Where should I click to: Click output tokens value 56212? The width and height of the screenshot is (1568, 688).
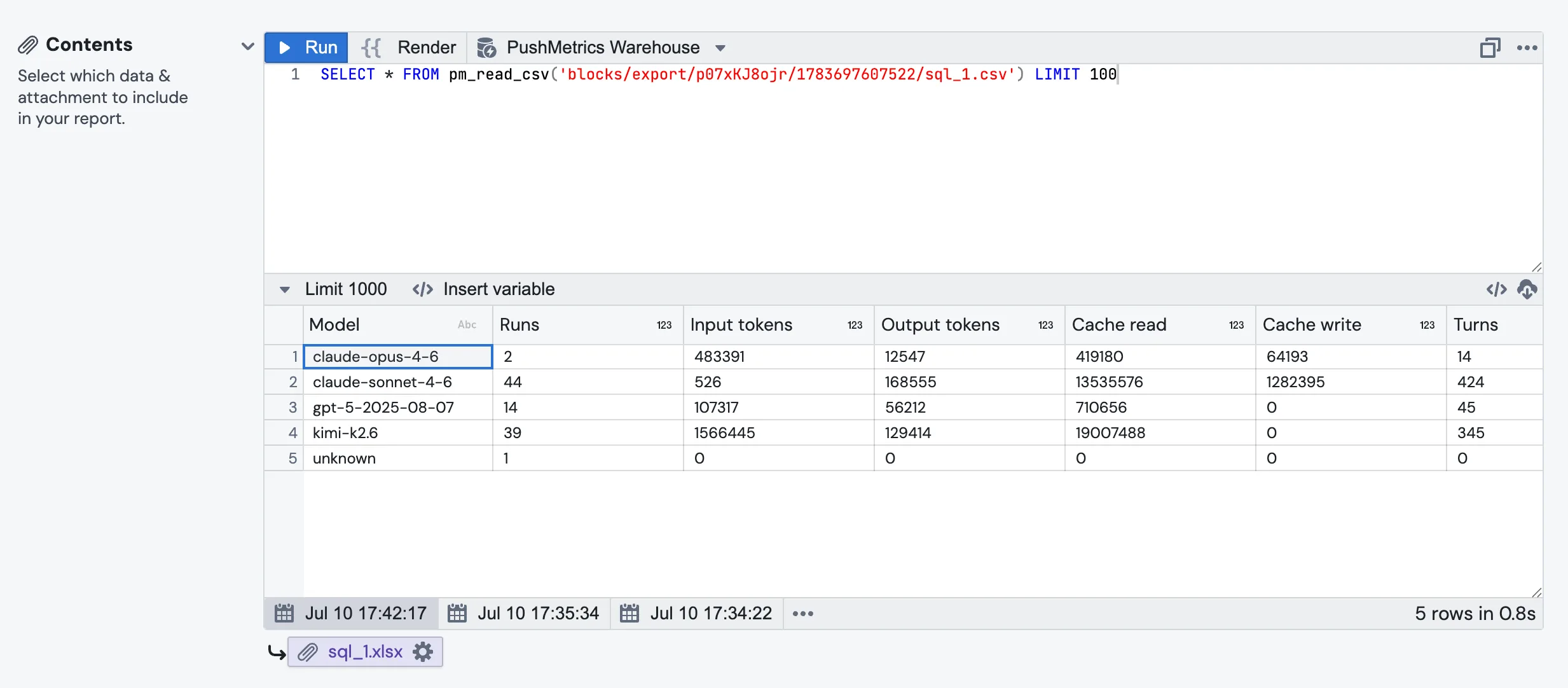(x=969, y=408)
